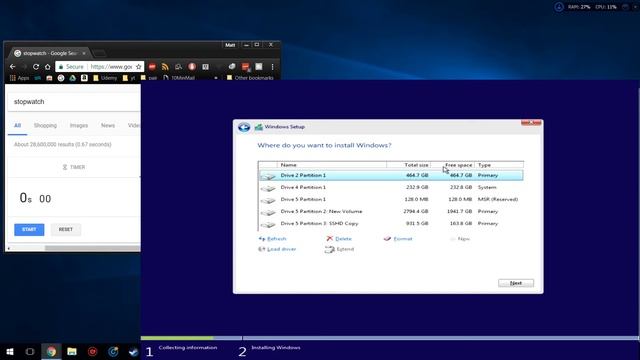Open Task View on the taskbar
The height and width of the screenshot is (360, 640).
coord(30,351)
